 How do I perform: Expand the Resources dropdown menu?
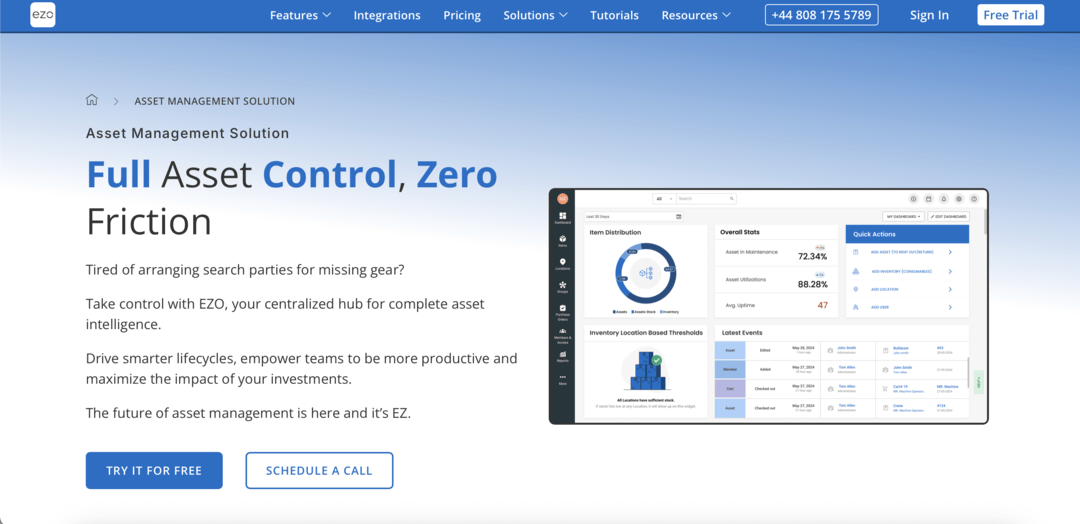point(696,15)
